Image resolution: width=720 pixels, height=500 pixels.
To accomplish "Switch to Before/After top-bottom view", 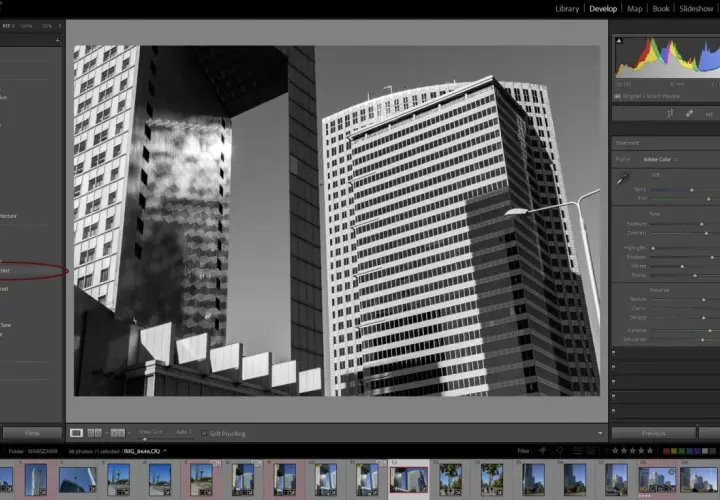I will click(118, 433).
